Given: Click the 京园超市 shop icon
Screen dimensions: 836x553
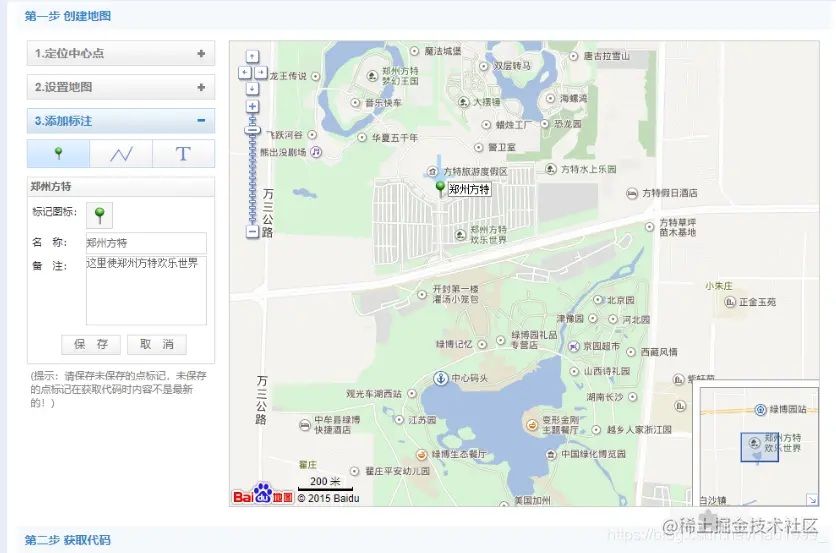Looking at the screenshot, I should (x=573, y=347).
